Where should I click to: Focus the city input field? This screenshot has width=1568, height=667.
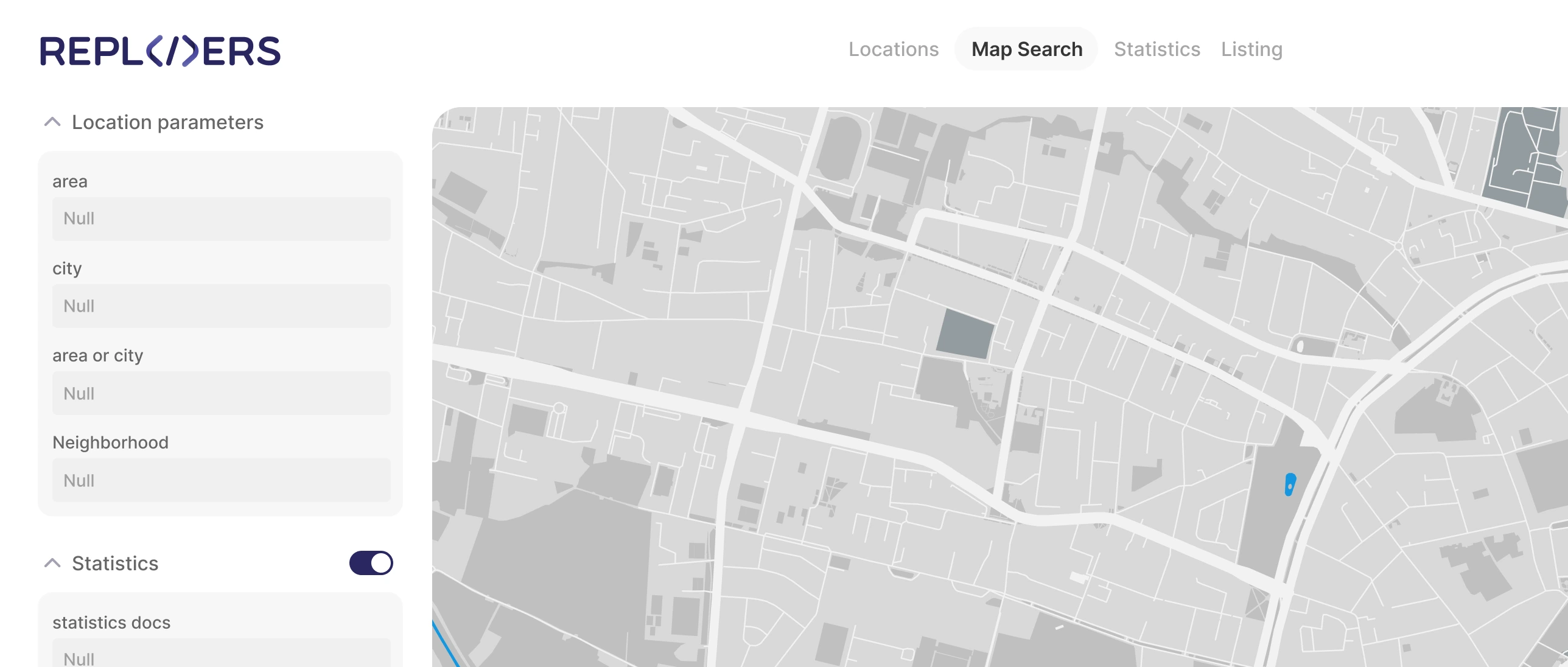click(221, 306)
